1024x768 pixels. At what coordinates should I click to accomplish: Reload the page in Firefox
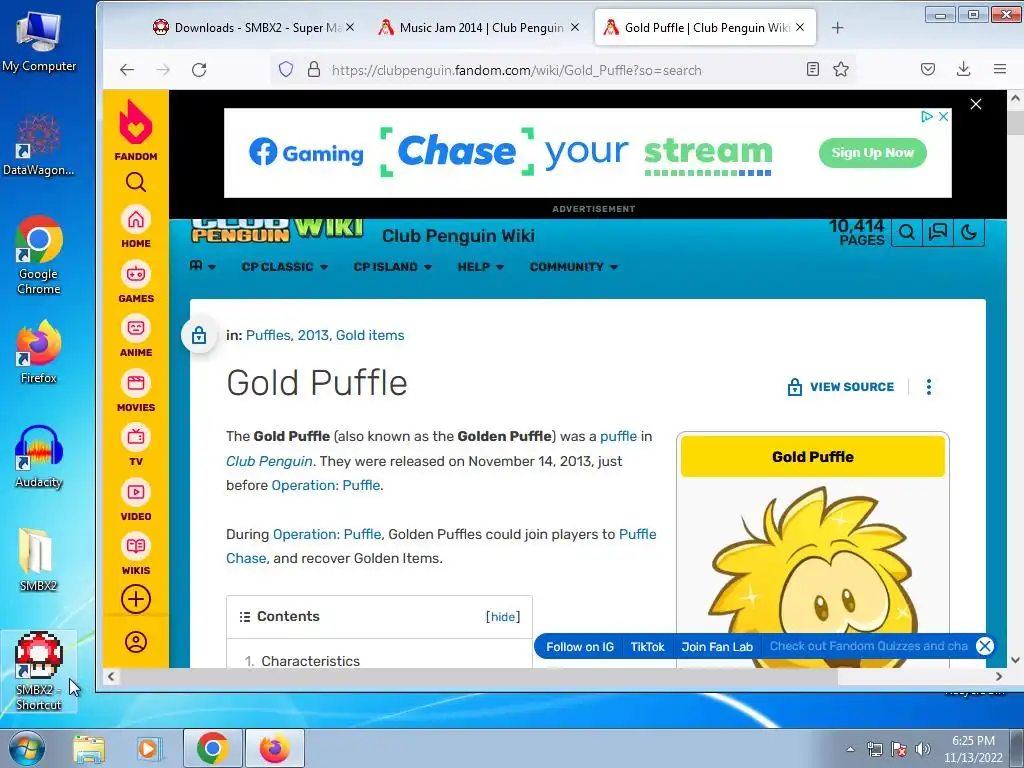(x=199, y=70)
